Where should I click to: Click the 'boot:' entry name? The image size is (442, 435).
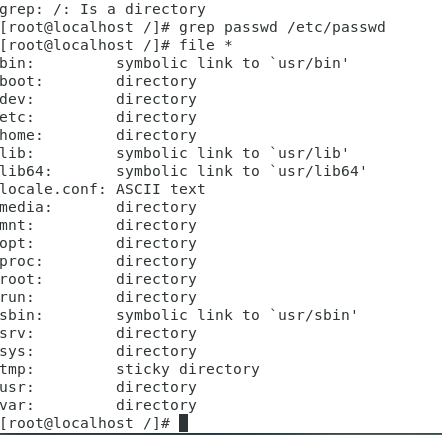pyautogui.click(x=21, y=81)
